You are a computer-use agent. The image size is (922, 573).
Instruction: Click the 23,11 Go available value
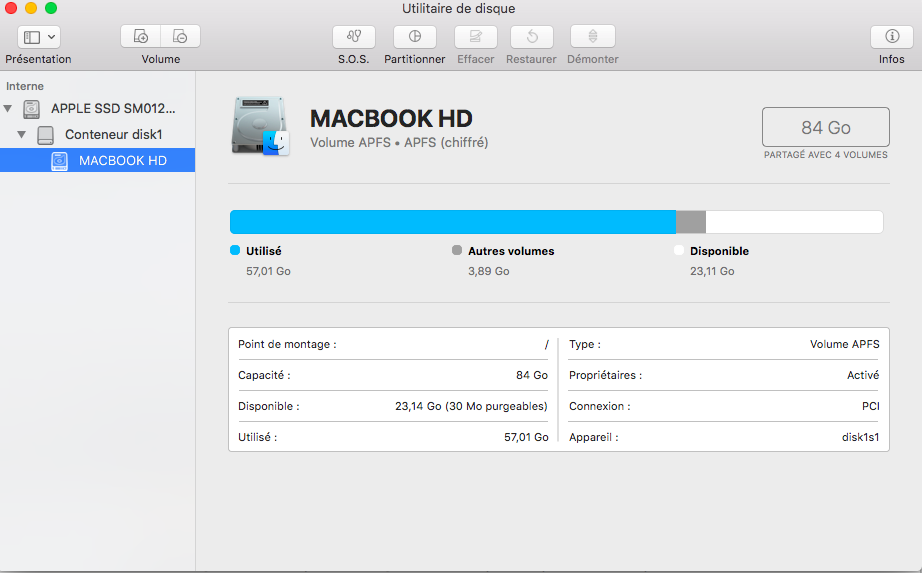(x=712, y=271)
